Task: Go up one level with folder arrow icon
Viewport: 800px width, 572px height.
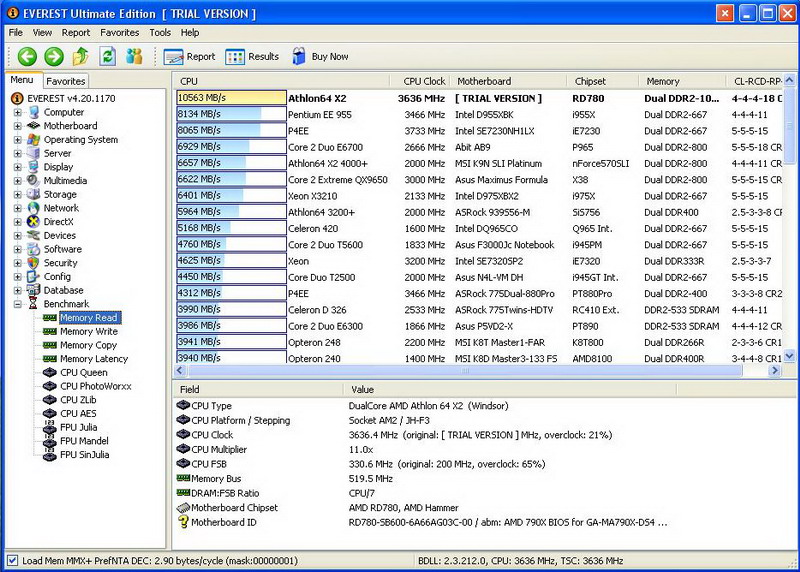Action: click(81, 57)
